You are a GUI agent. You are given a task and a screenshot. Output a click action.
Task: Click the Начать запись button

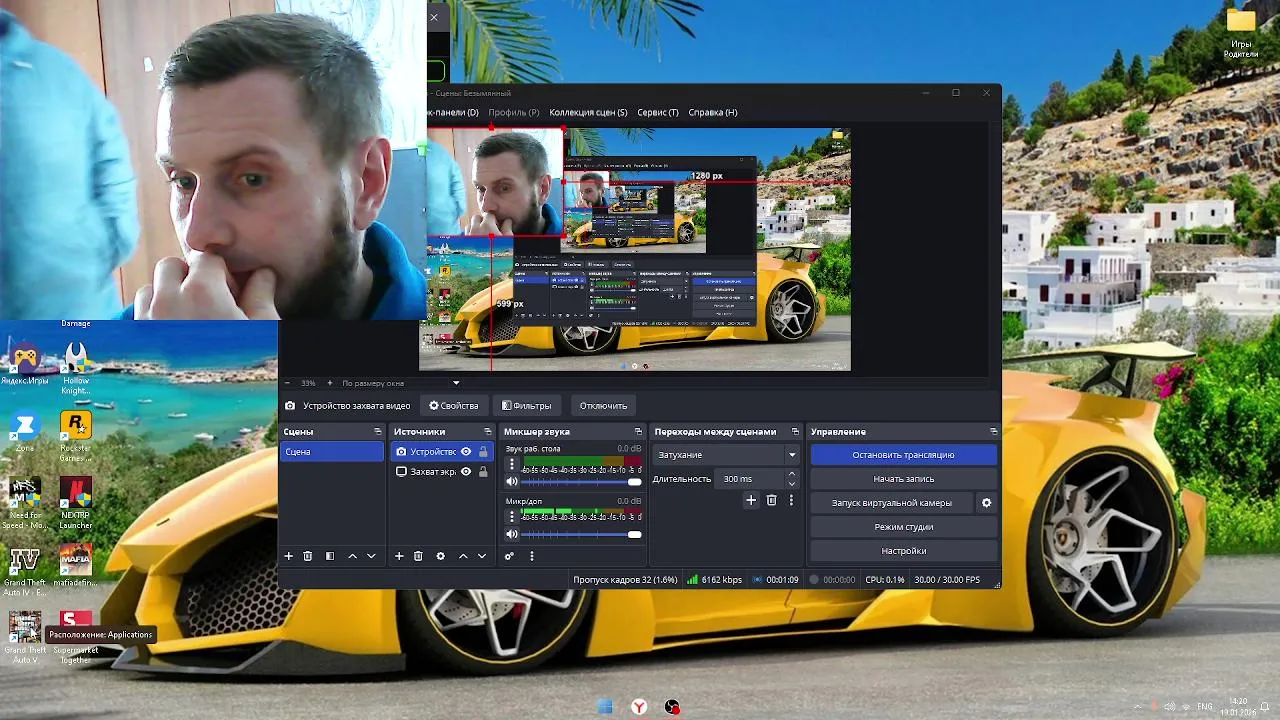(903, 479)
